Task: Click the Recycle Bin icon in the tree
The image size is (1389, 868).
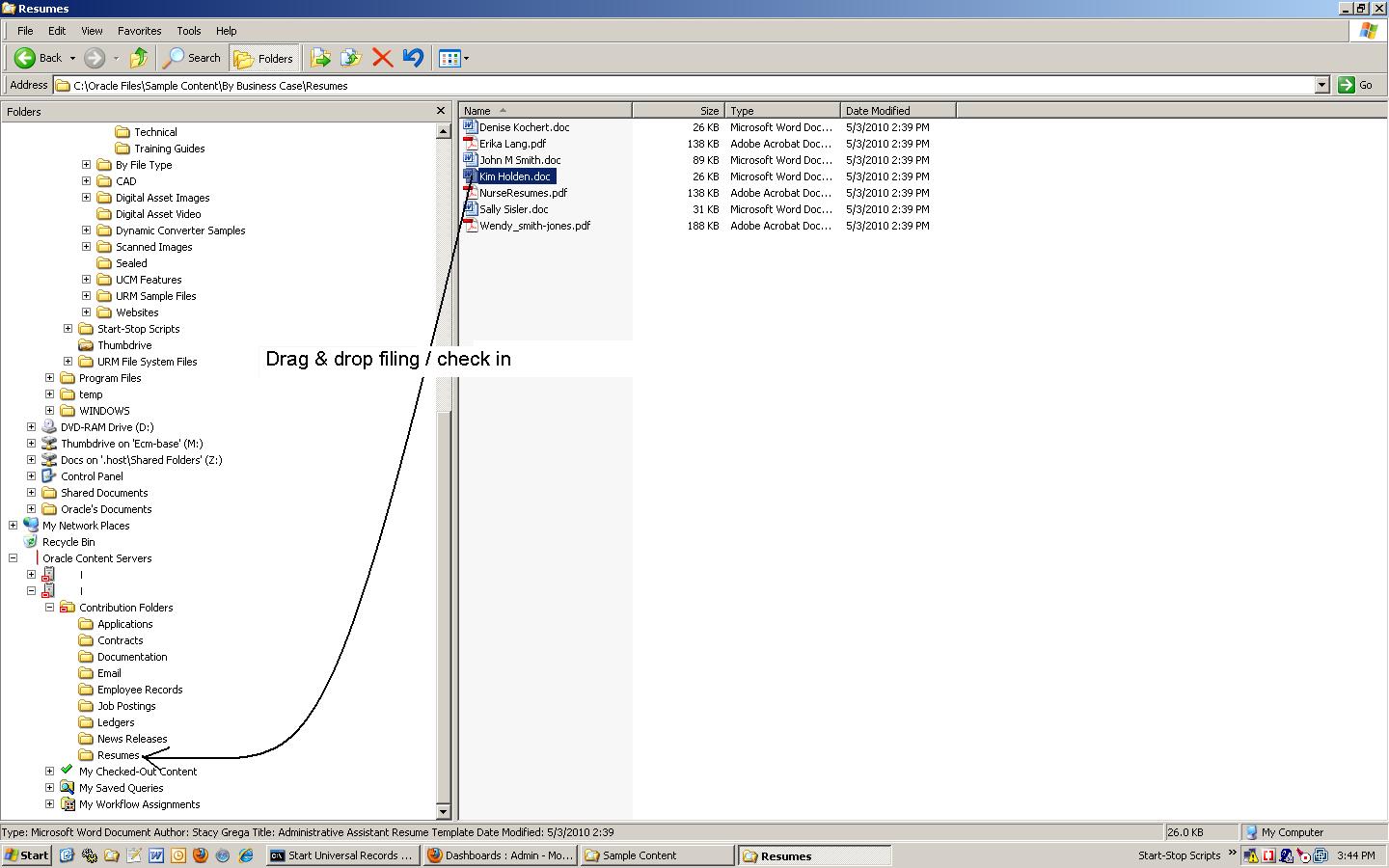Action: pyautogui.click(x=31, y=541)
